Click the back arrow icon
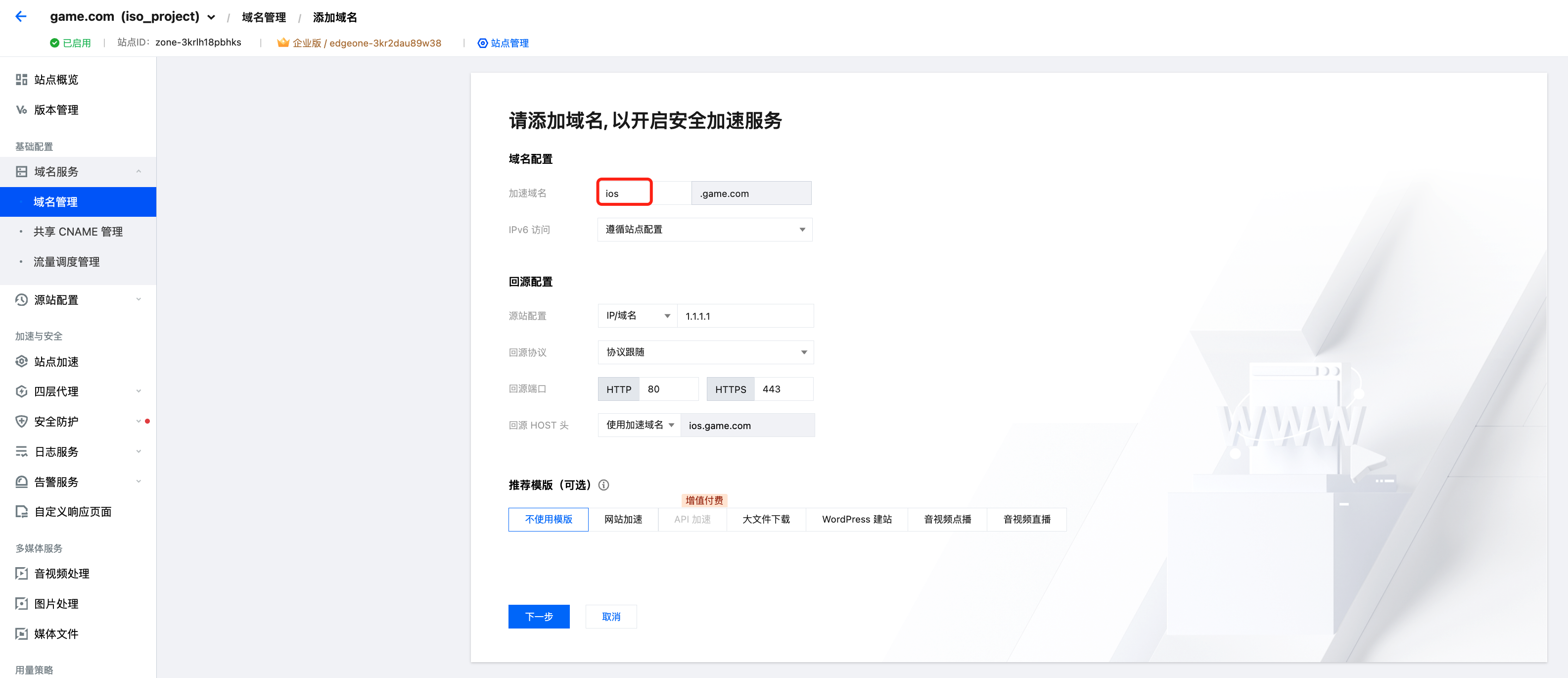Image resolution: width=1568 pixels, height=678 pixels. [x=21, y=16]
